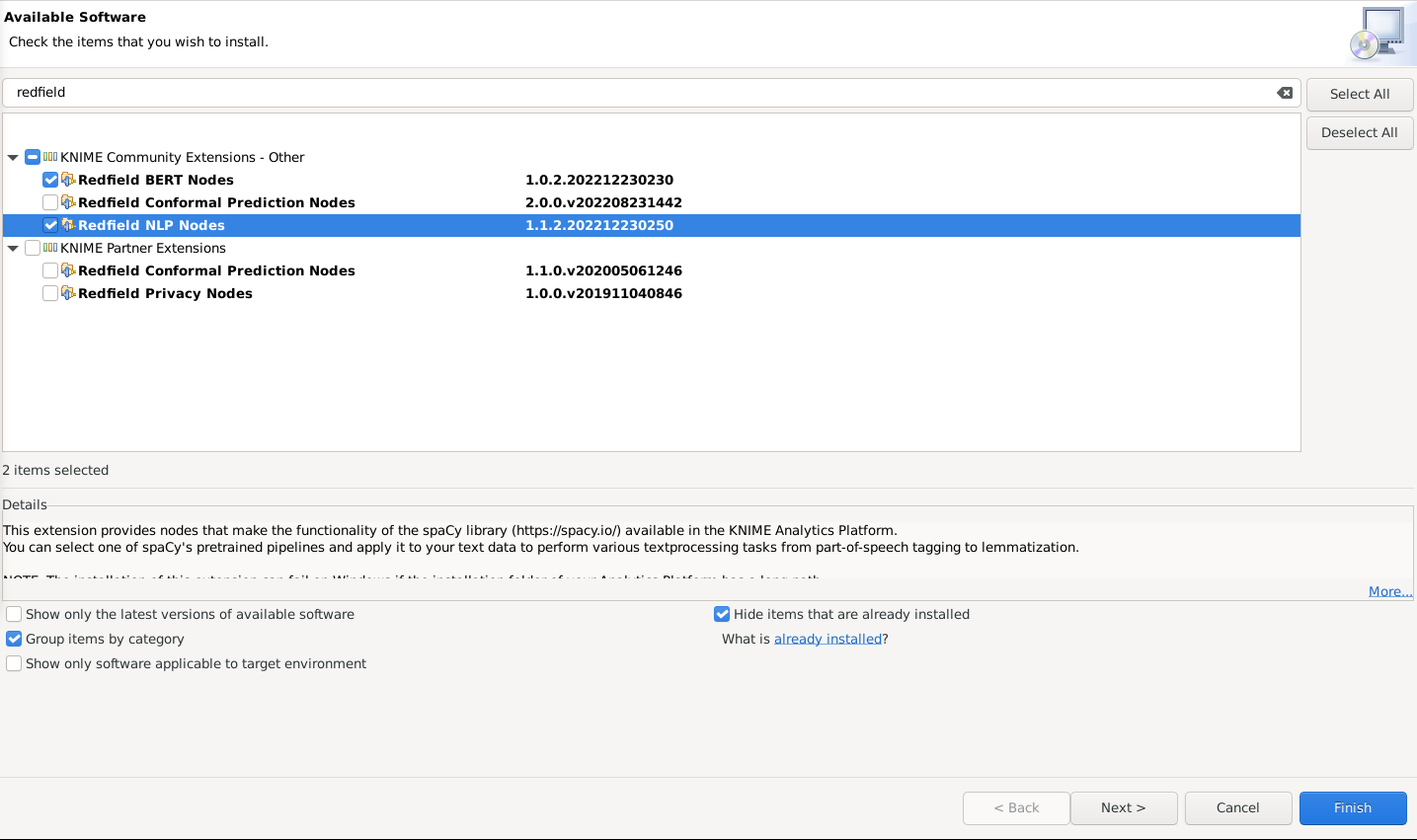1417x840 pixels.
Task: Click Finish to install selected items
Action: point(1353,807)
